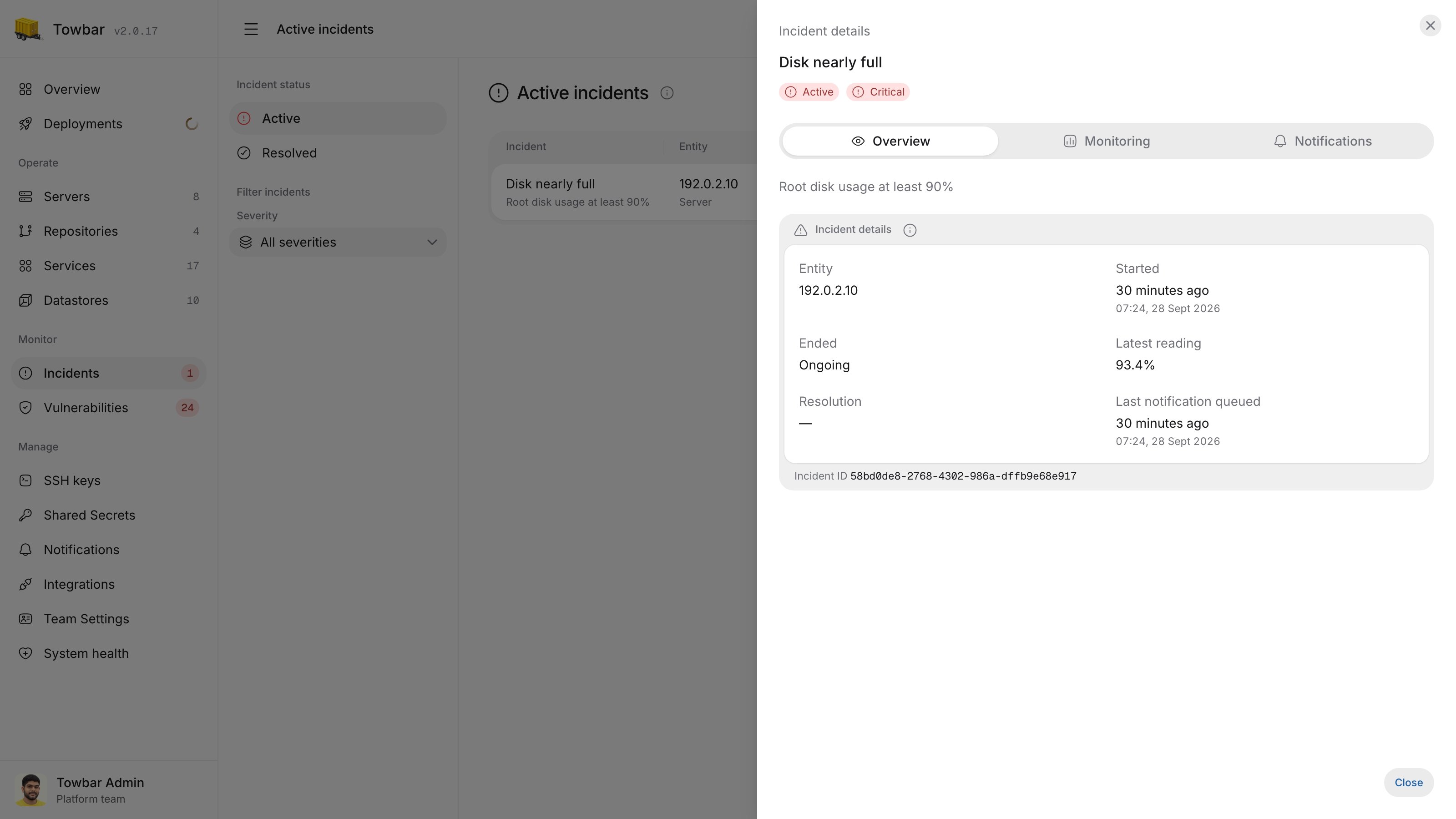The width and height of the screenshot is (1456, 819).
Task: Click the Repositories branch icon
Action: (25, 231)
